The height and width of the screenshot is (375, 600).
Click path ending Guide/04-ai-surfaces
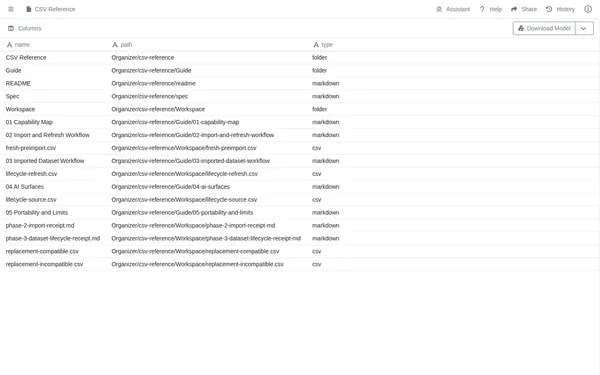[171, 187]
